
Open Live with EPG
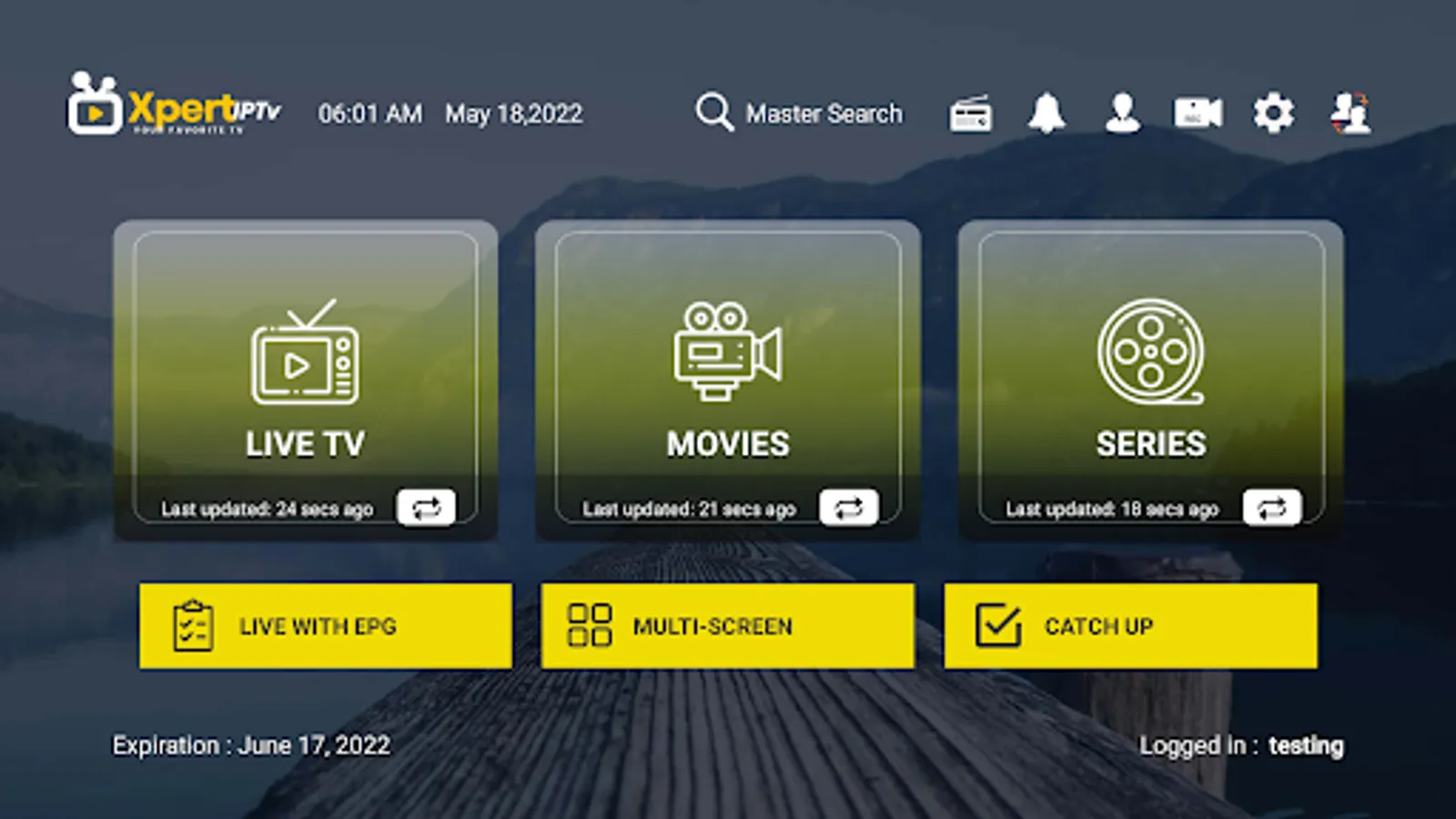point(324,625)
